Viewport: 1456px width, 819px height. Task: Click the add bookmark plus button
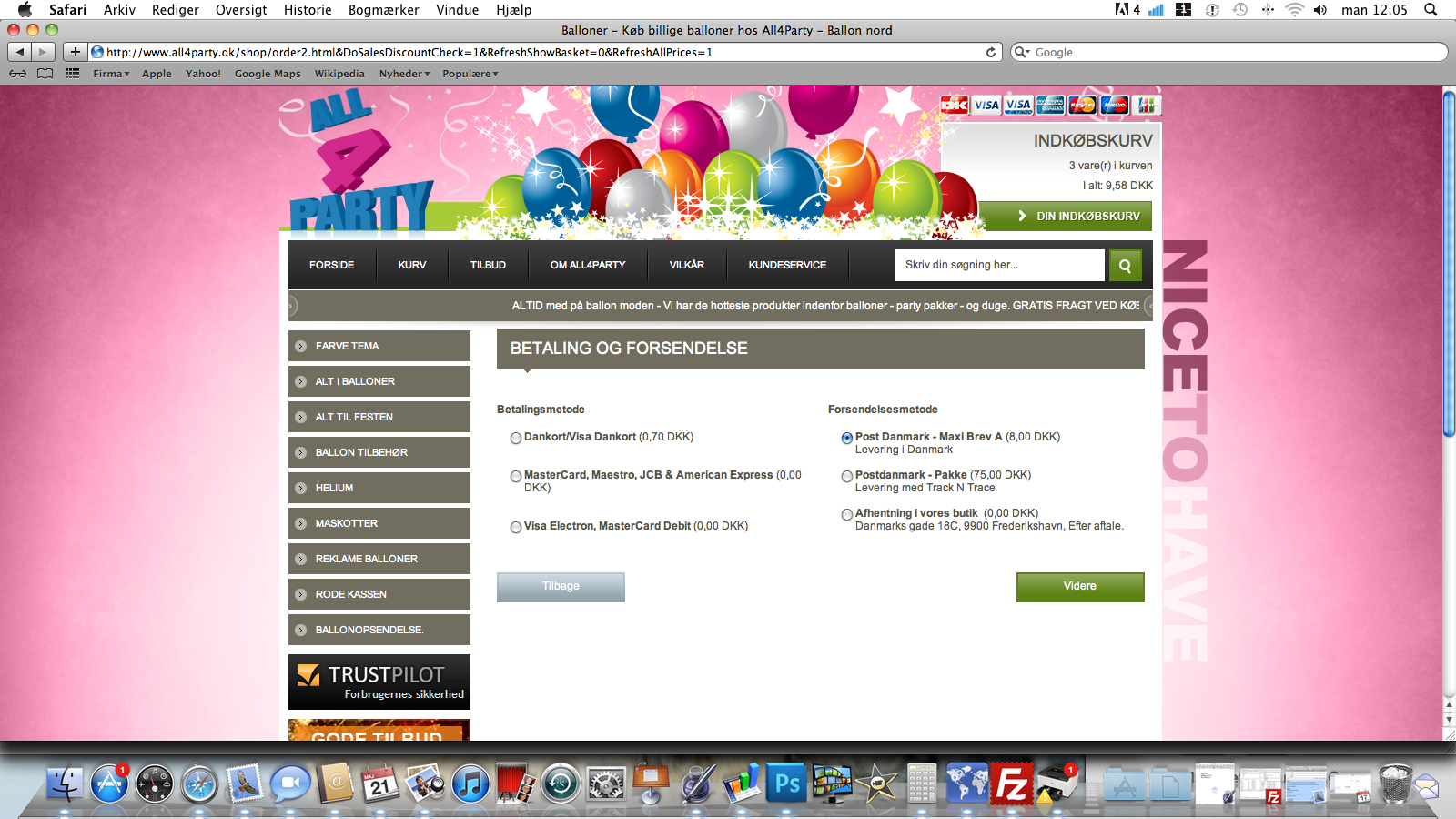76,52
